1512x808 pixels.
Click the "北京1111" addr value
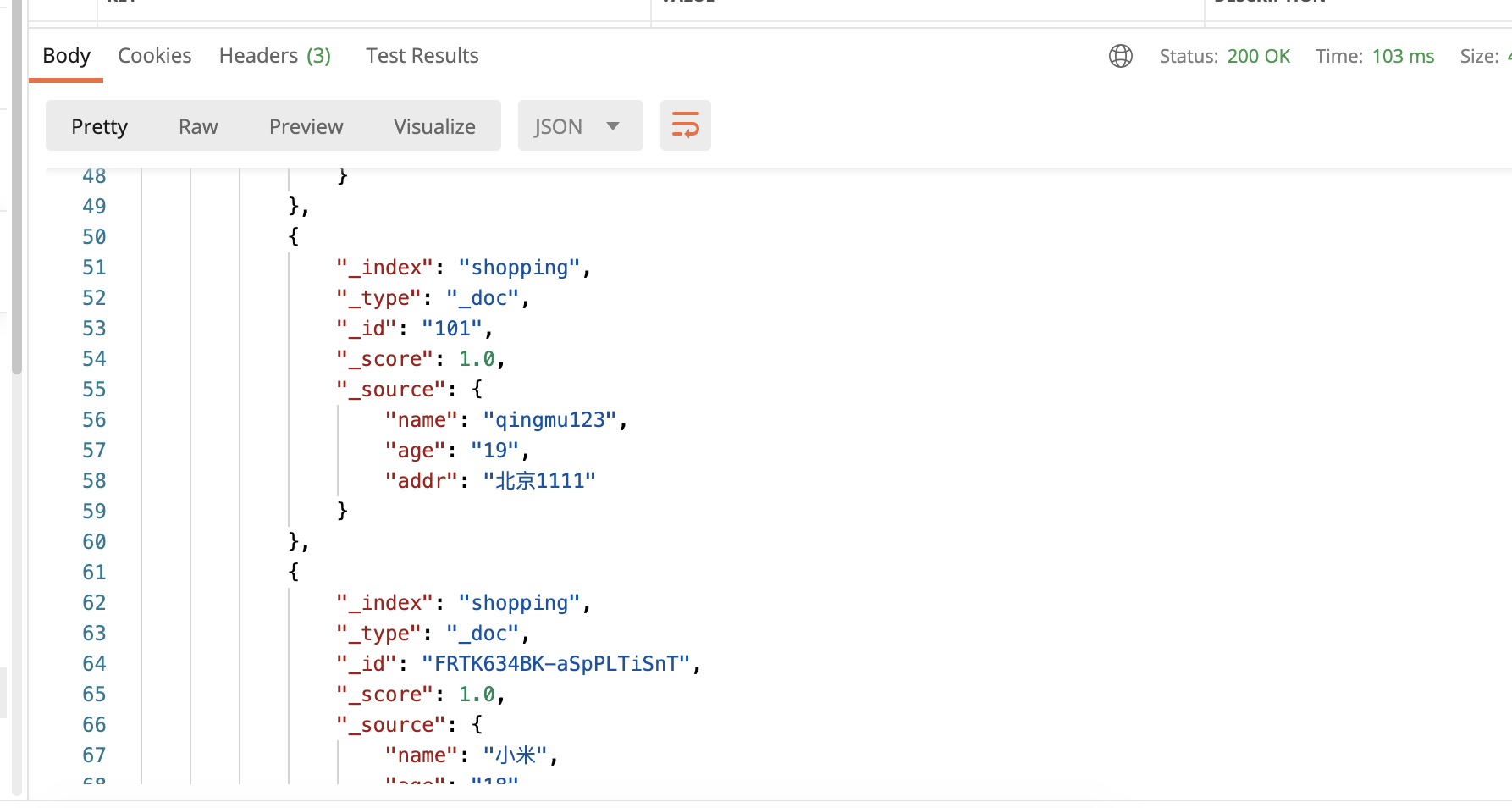click(539, 481)
